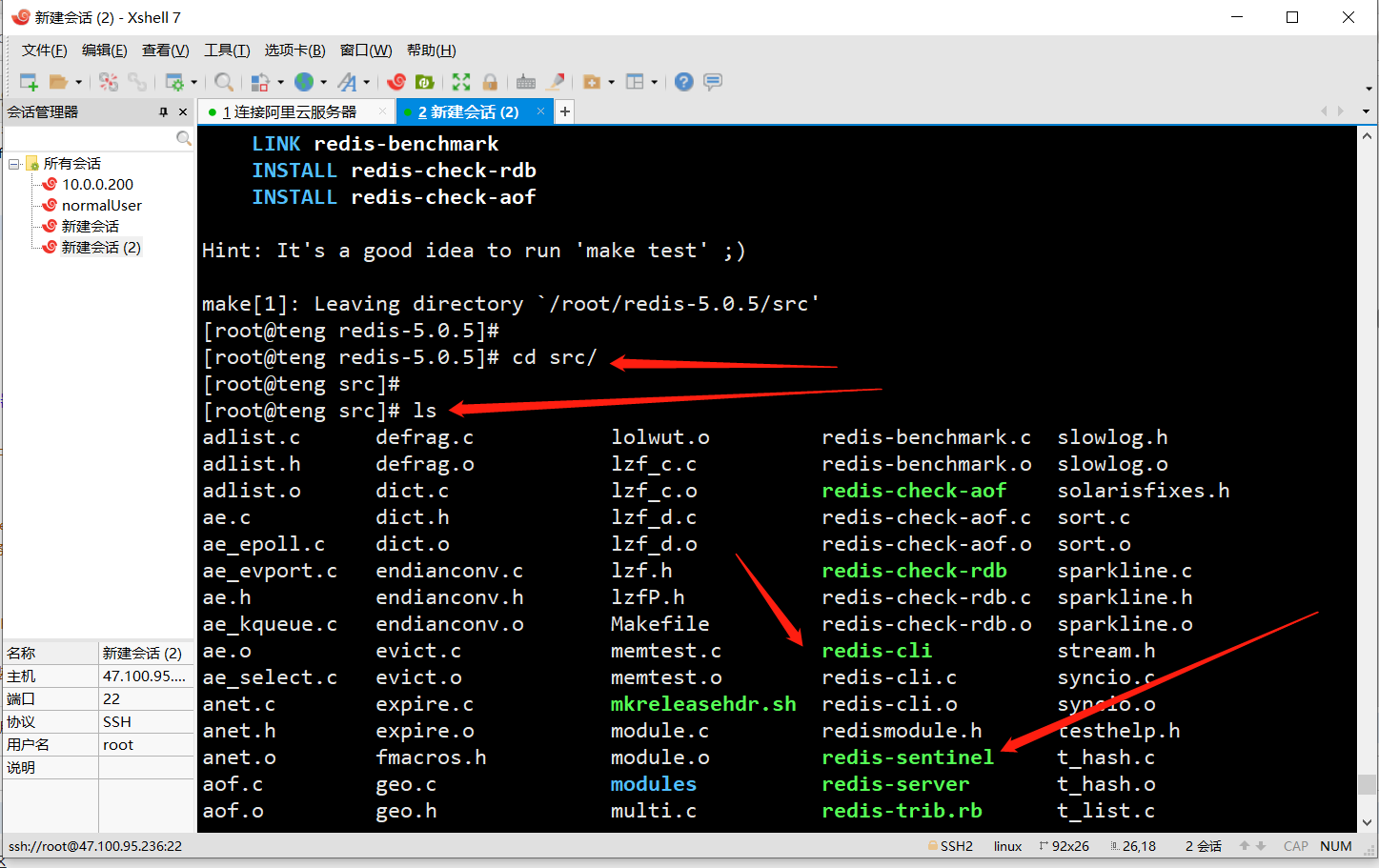Viewport: 1379px width, 868px height.
Task: Click the green Xftp toolbar icon
Action: (425, 82)
